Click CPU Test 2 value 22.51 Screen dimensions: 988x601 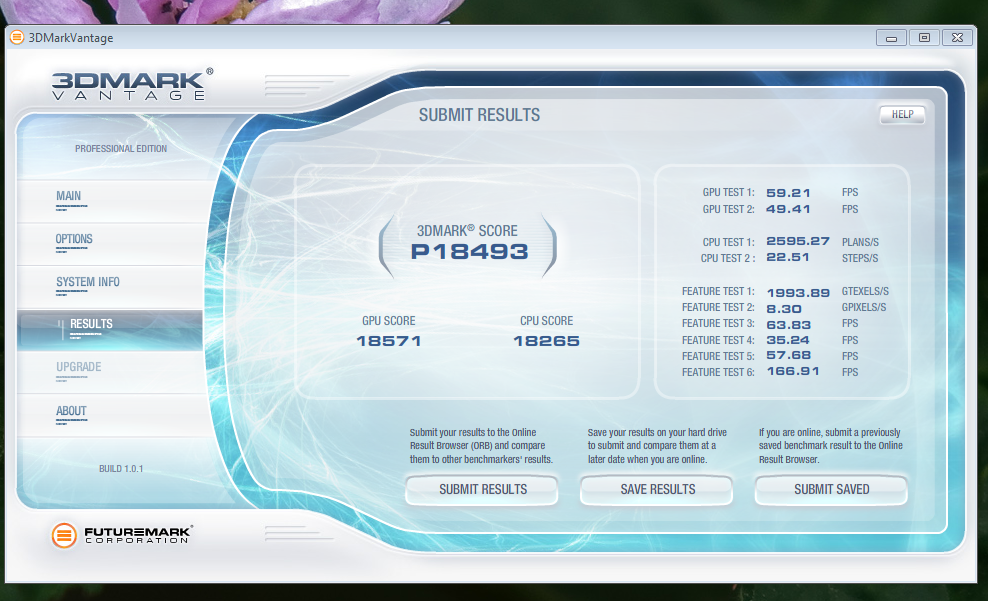click(x=788, y=257)
